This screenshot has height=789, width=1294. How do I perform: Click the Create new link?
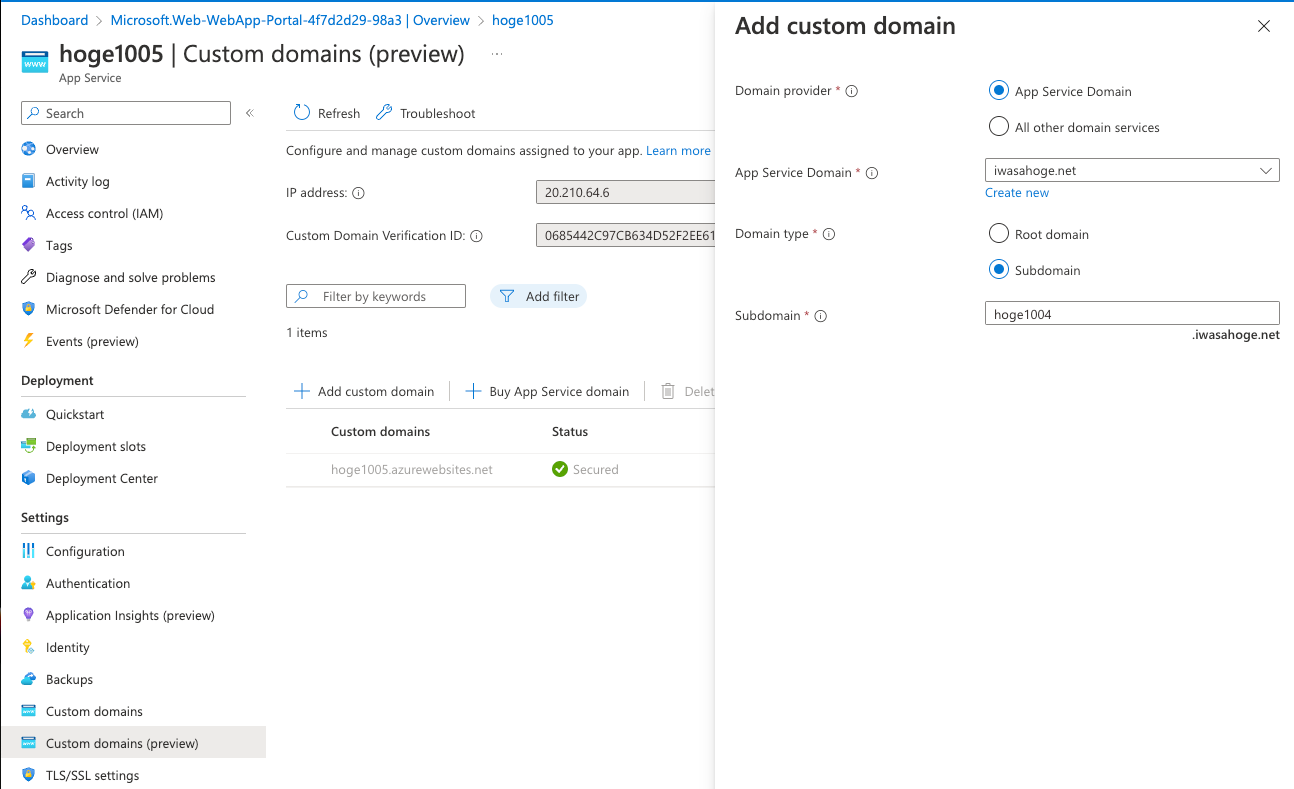(x=1017, y=192)
